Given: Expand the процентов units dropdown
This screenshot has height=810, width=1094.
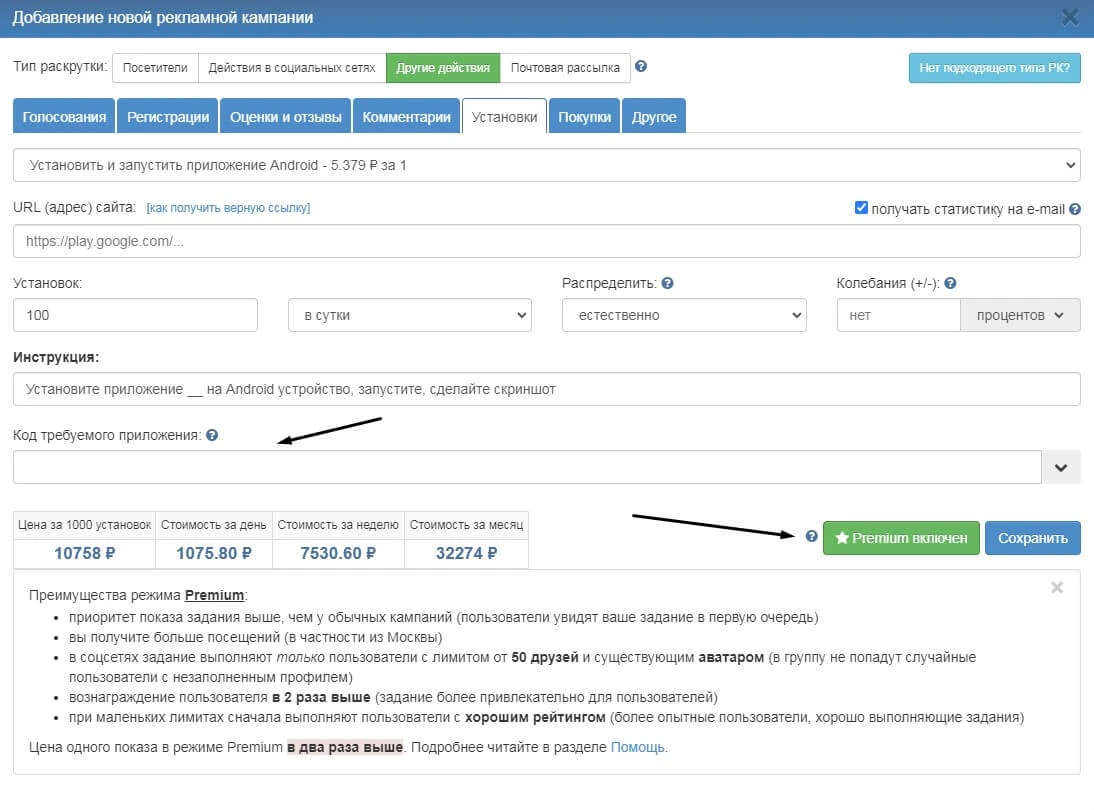Looking at the screenshot, I should pyautogui.click(x=1020, y=315).
